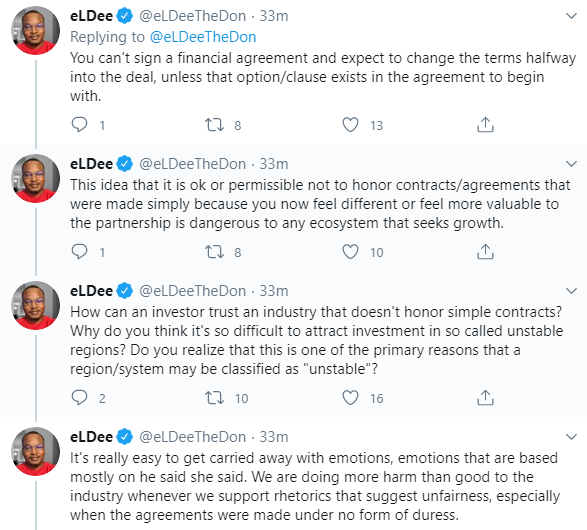The image size is (587, 530).
Task: Share the tweet about unstable regions
Action: coord(485,398)
